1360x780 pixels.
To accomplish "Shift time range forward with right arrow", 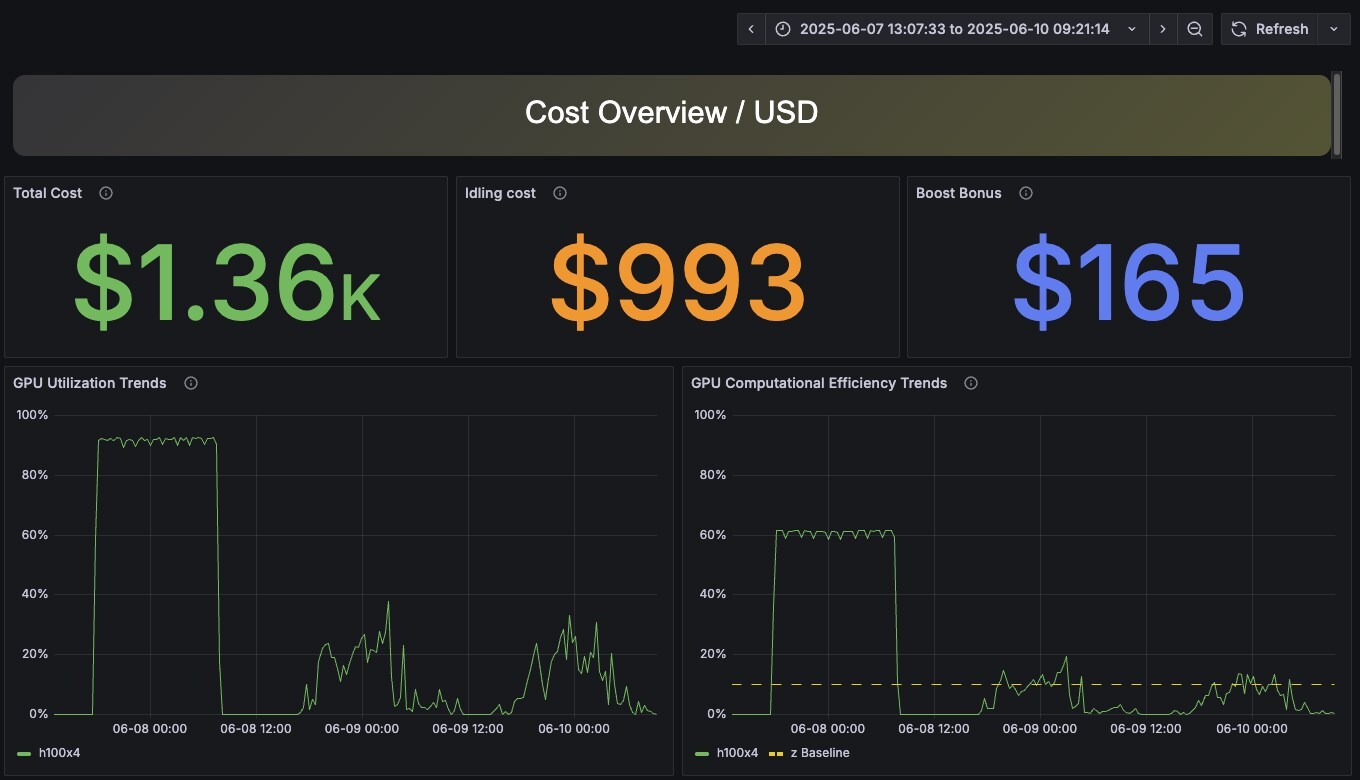I will [x=1162, y=29].
